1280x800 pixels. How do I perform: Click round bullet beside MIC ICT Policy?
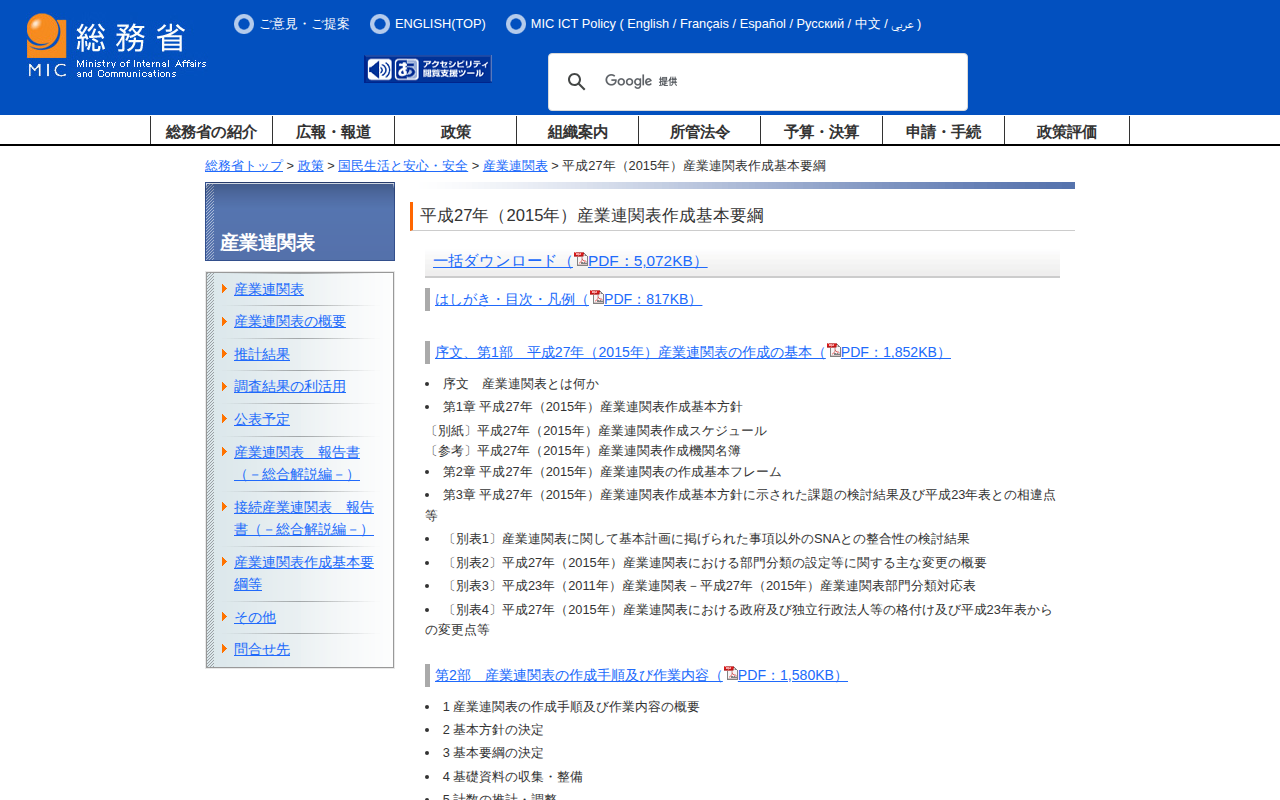tap(516, 24)
